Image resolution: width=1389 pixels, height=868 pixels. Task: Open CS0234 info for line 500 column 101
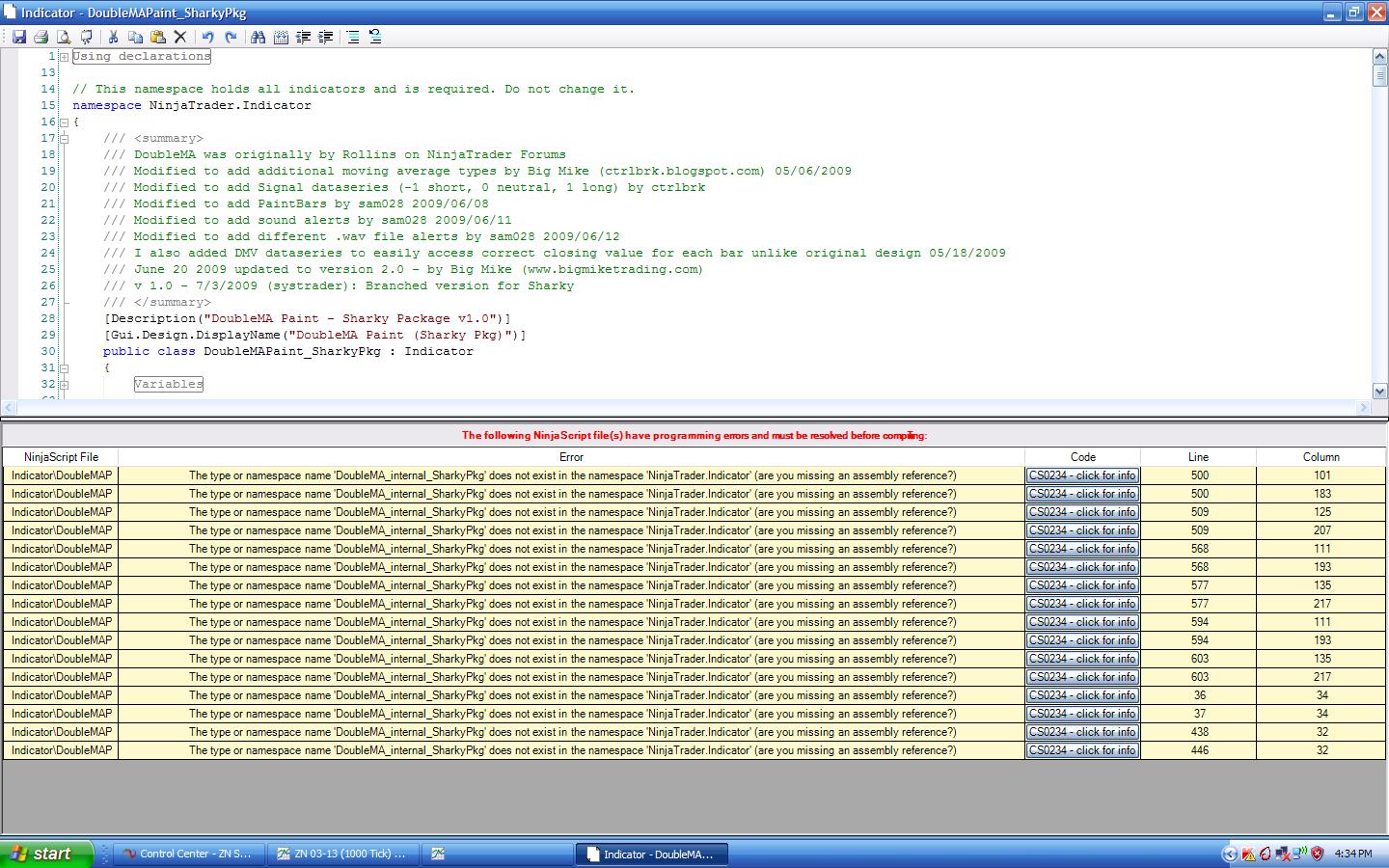click(x=1082, y=475)
